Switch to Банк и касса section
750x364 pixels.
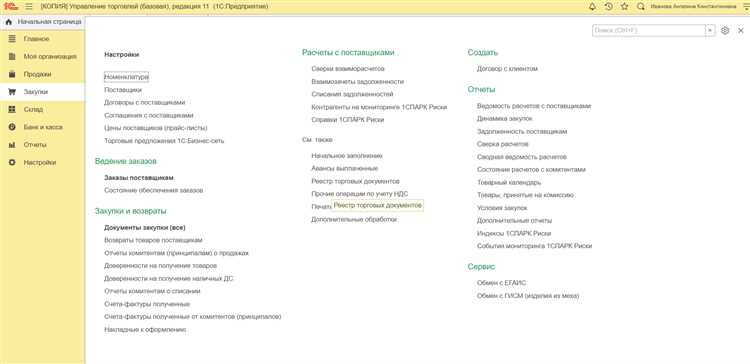point(43,127)
